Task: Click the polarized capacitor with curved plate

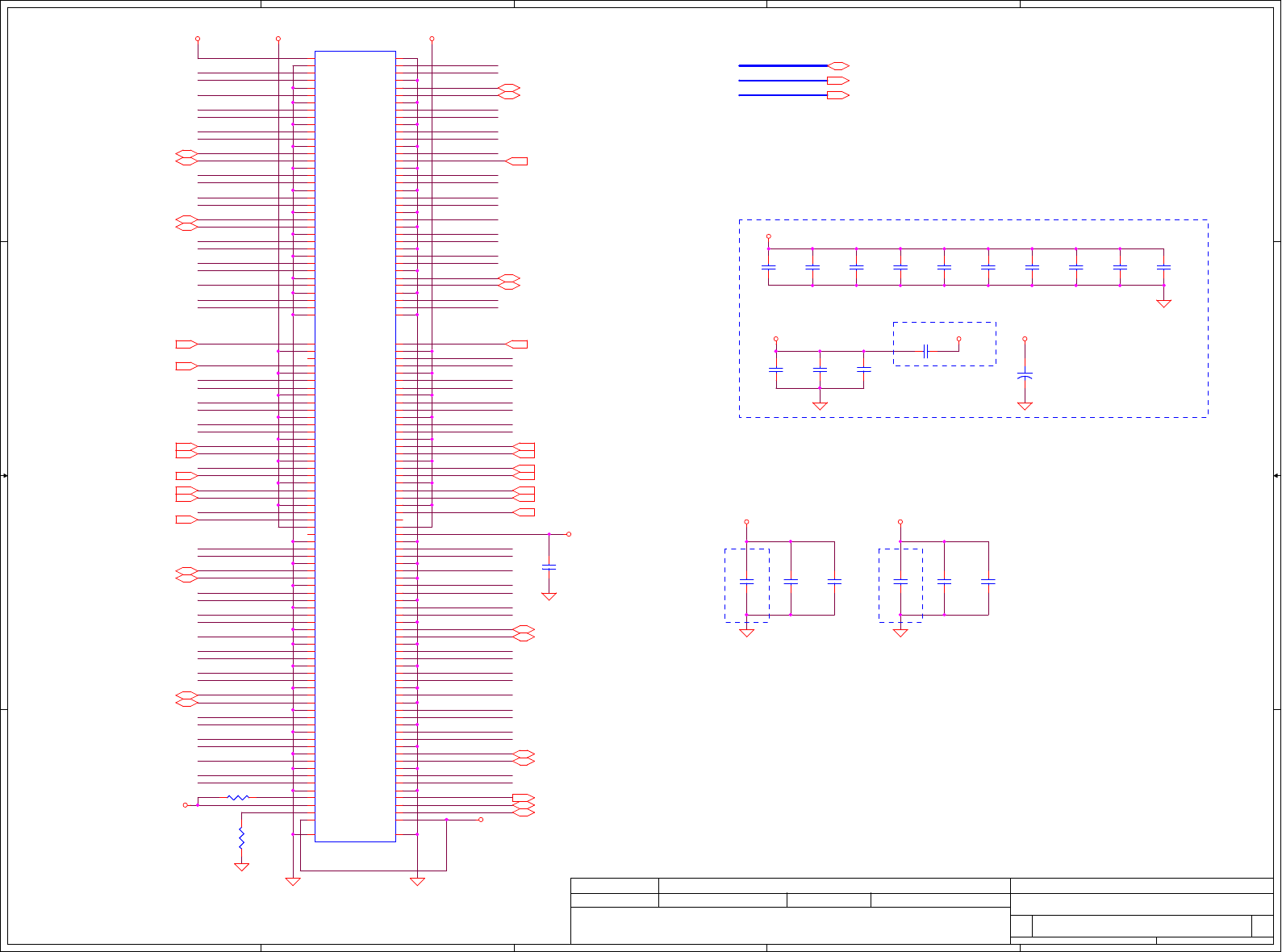Action: click(1025, 376)
